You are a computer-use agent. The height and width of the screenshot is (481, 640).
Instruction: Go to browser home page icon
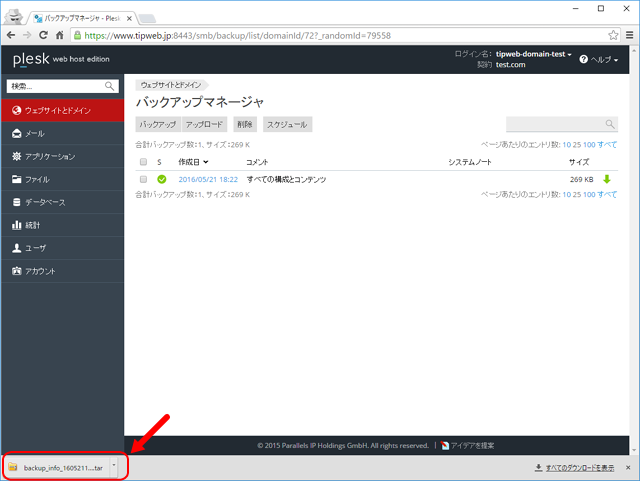tap(60, 36)
